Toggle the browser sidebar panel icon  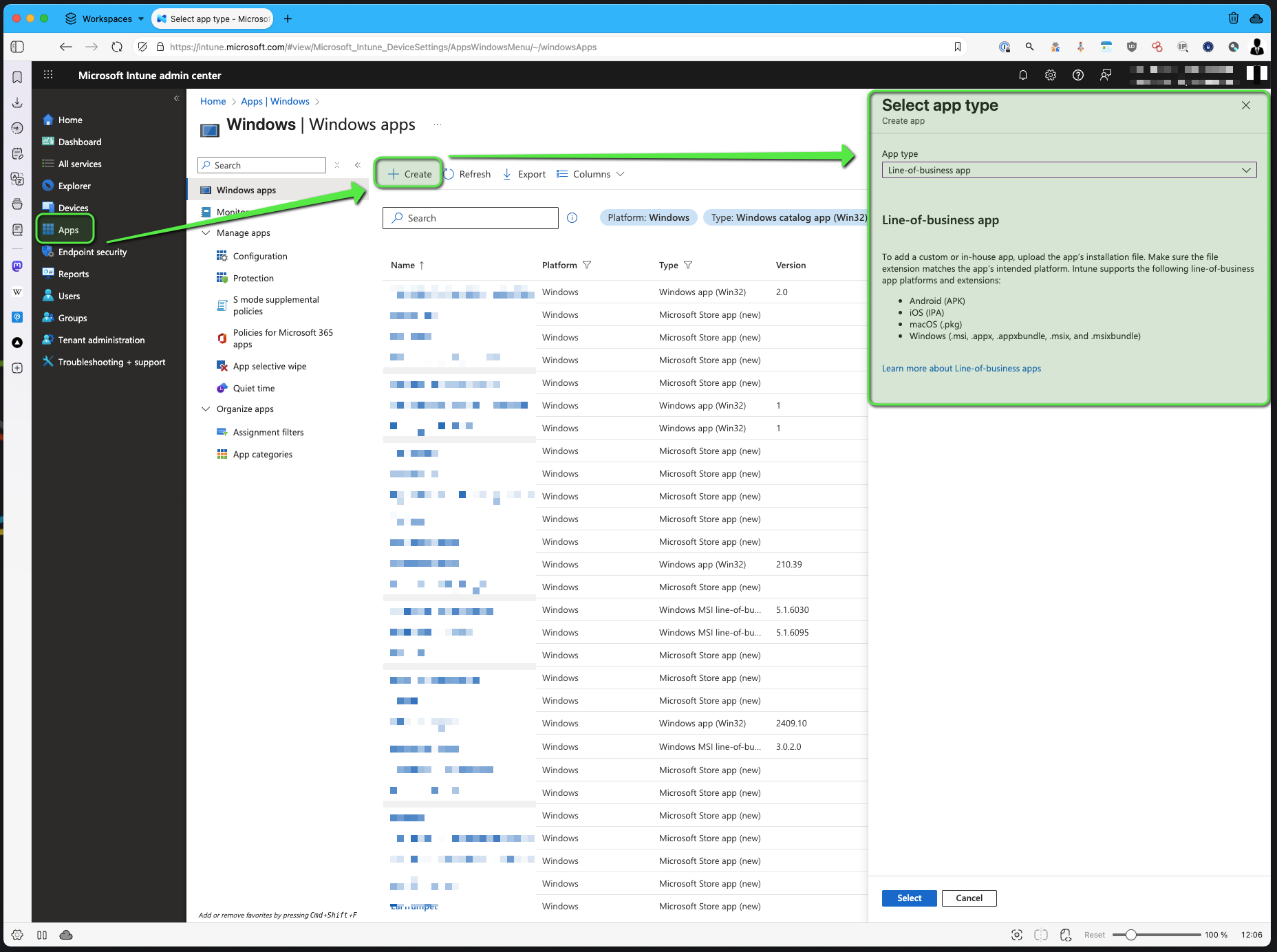pos(18,47)
